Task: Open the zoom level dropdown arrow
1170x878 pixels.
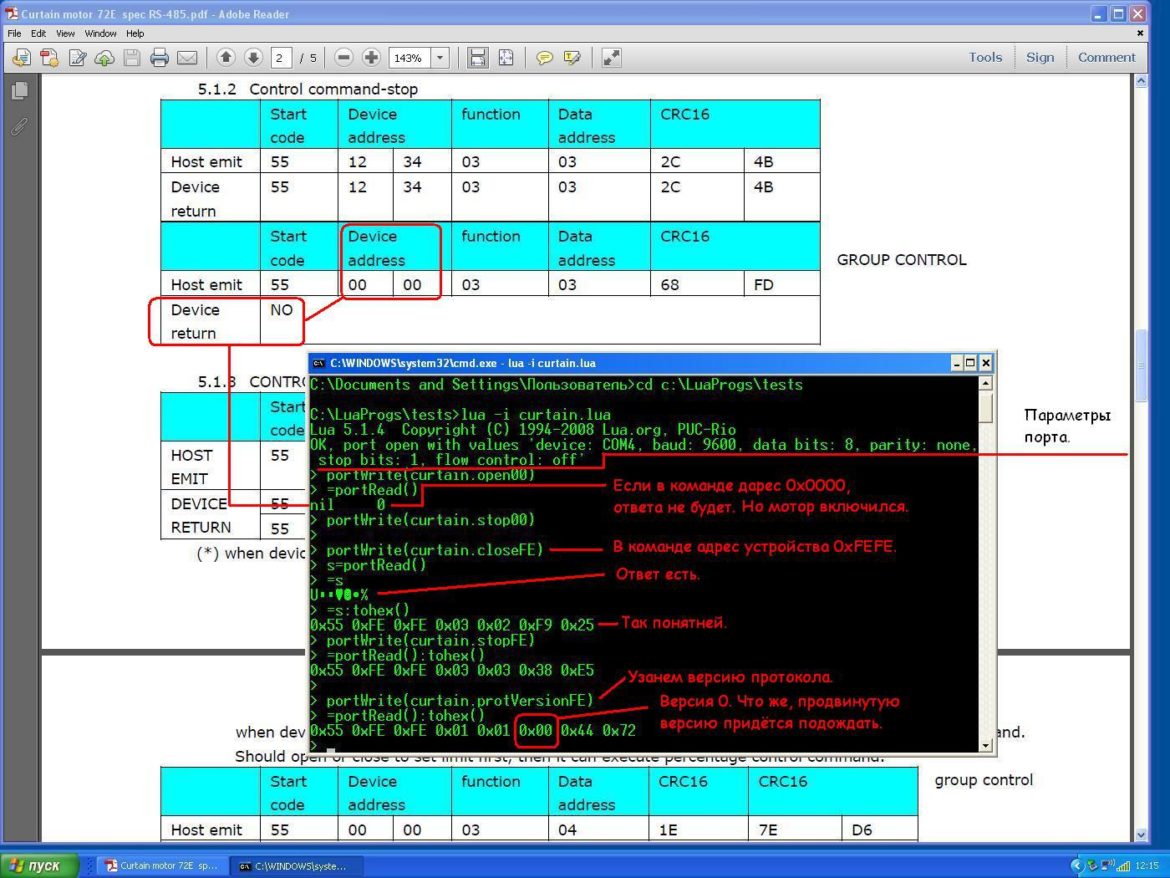Action: (x=440, y=57)
